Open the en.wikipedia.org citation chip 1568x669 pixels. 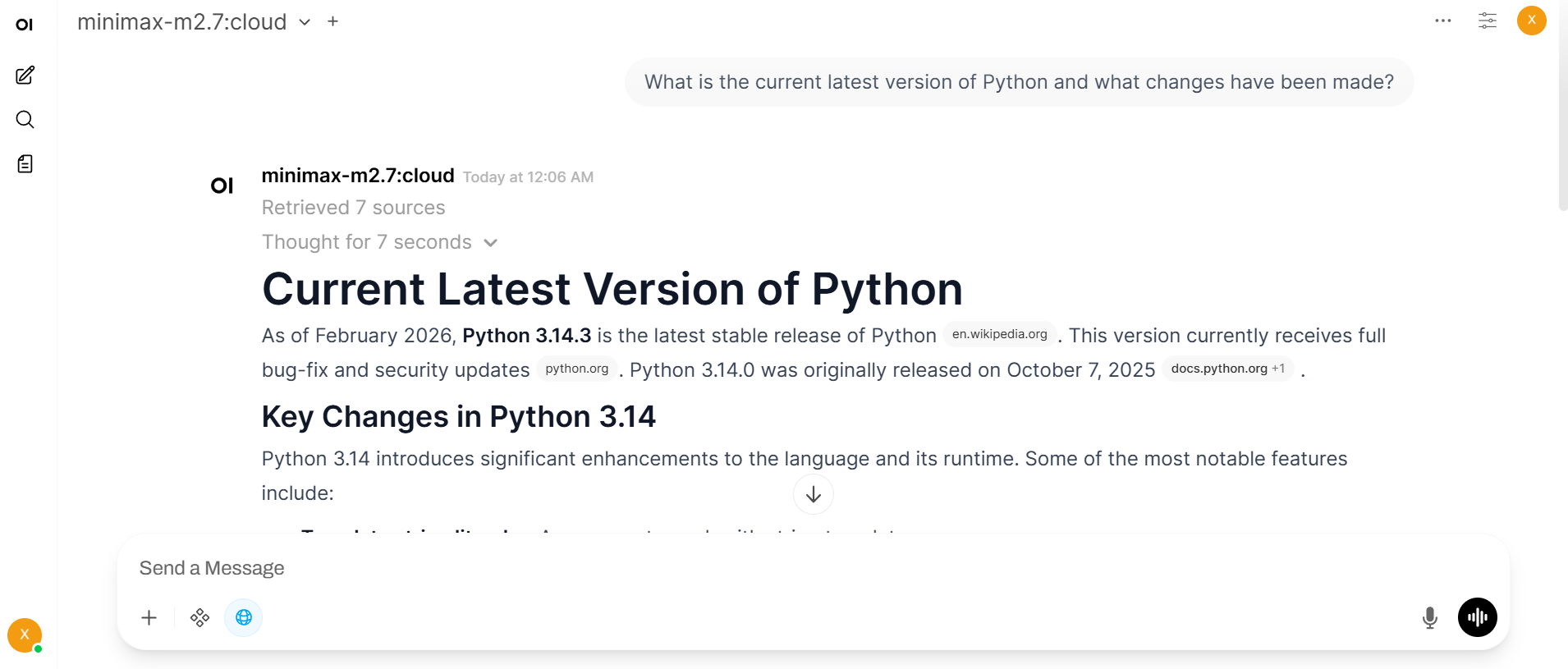click(x=1000, y=334)
